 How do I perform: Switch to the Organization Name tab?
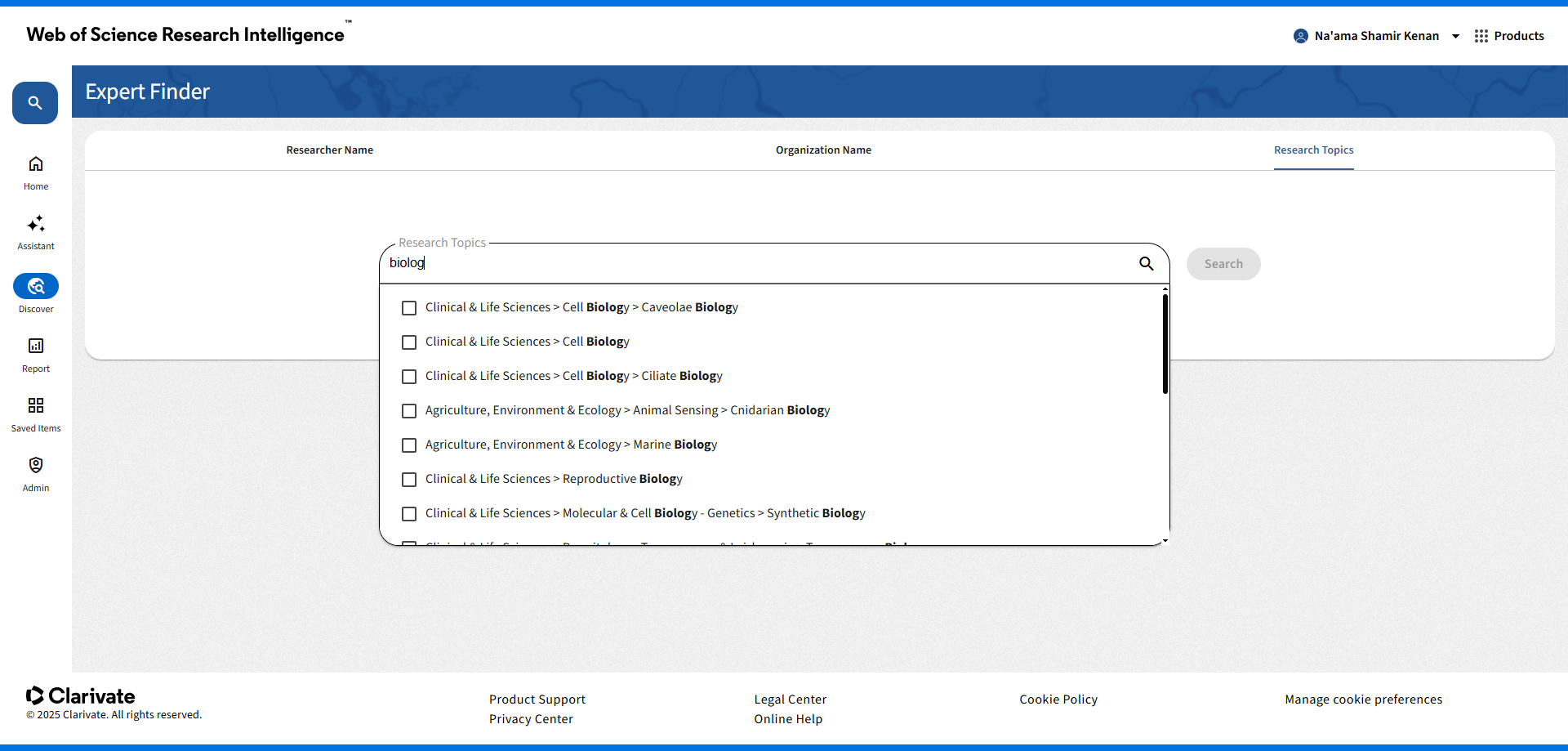(823, 150)
